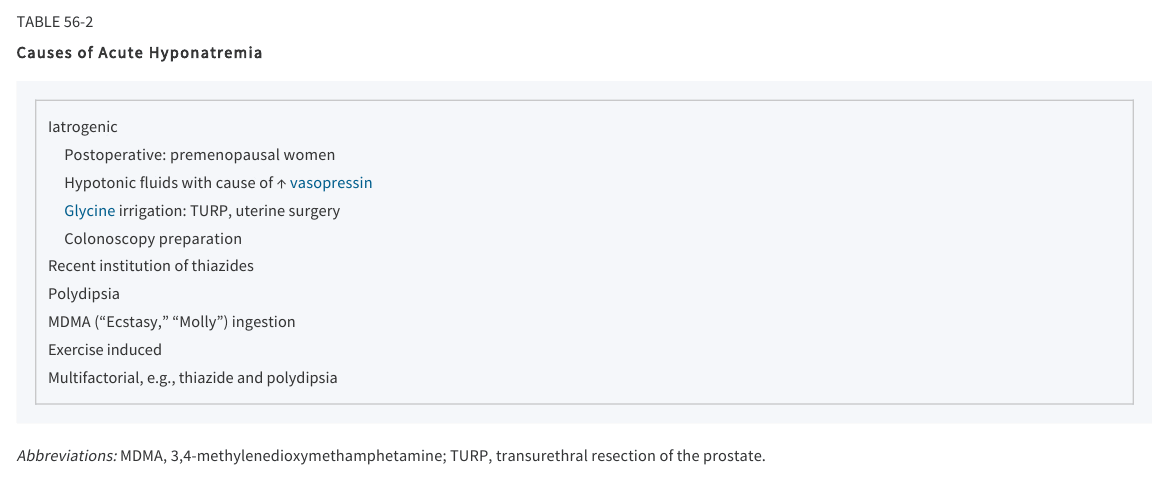
Task: Click the transurethral resection of the prostate text
Action: [x=630, y=456]
